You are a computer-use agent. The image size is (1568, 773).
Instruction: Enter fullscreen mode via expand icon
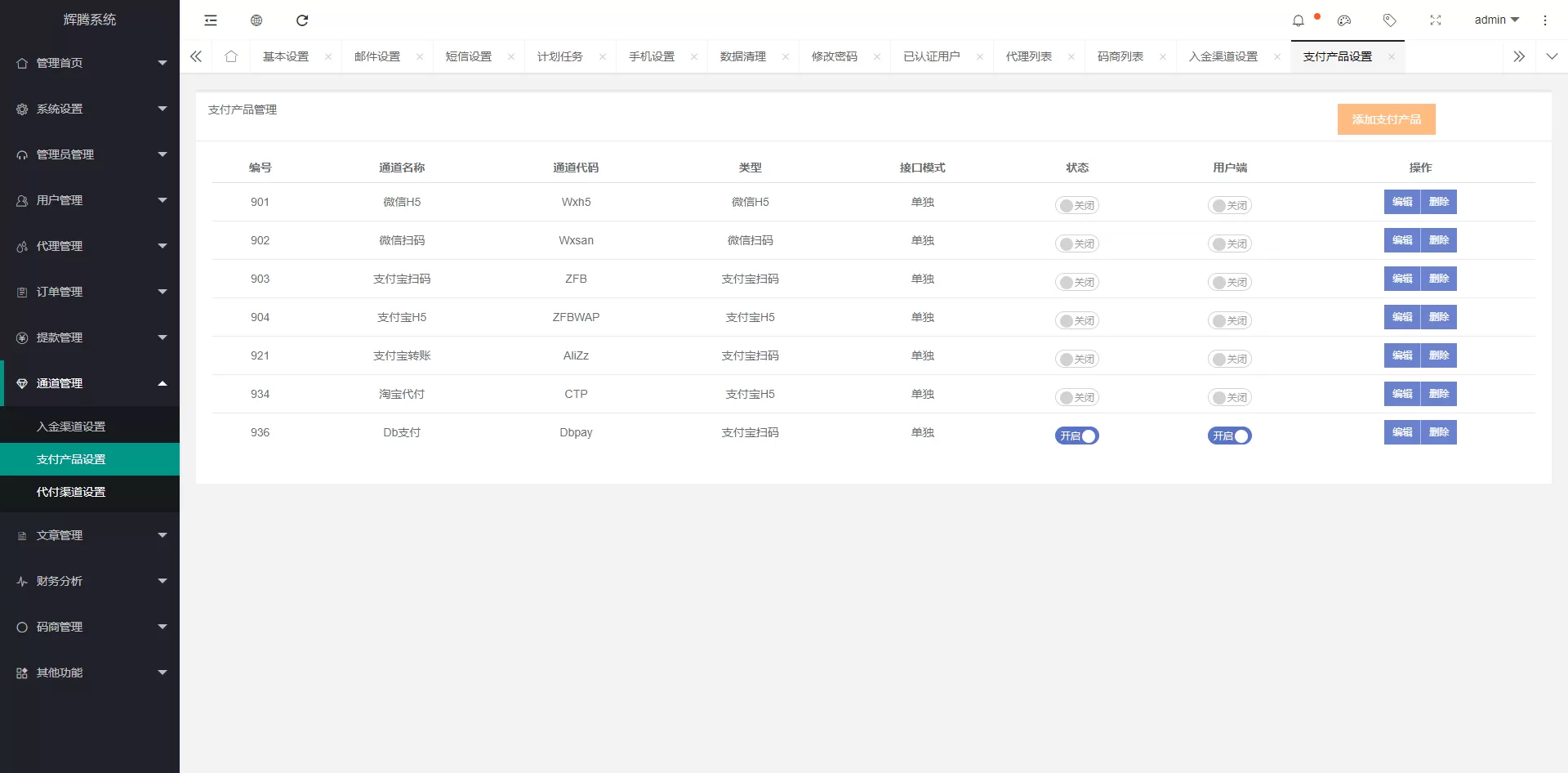click(1436, 20)
